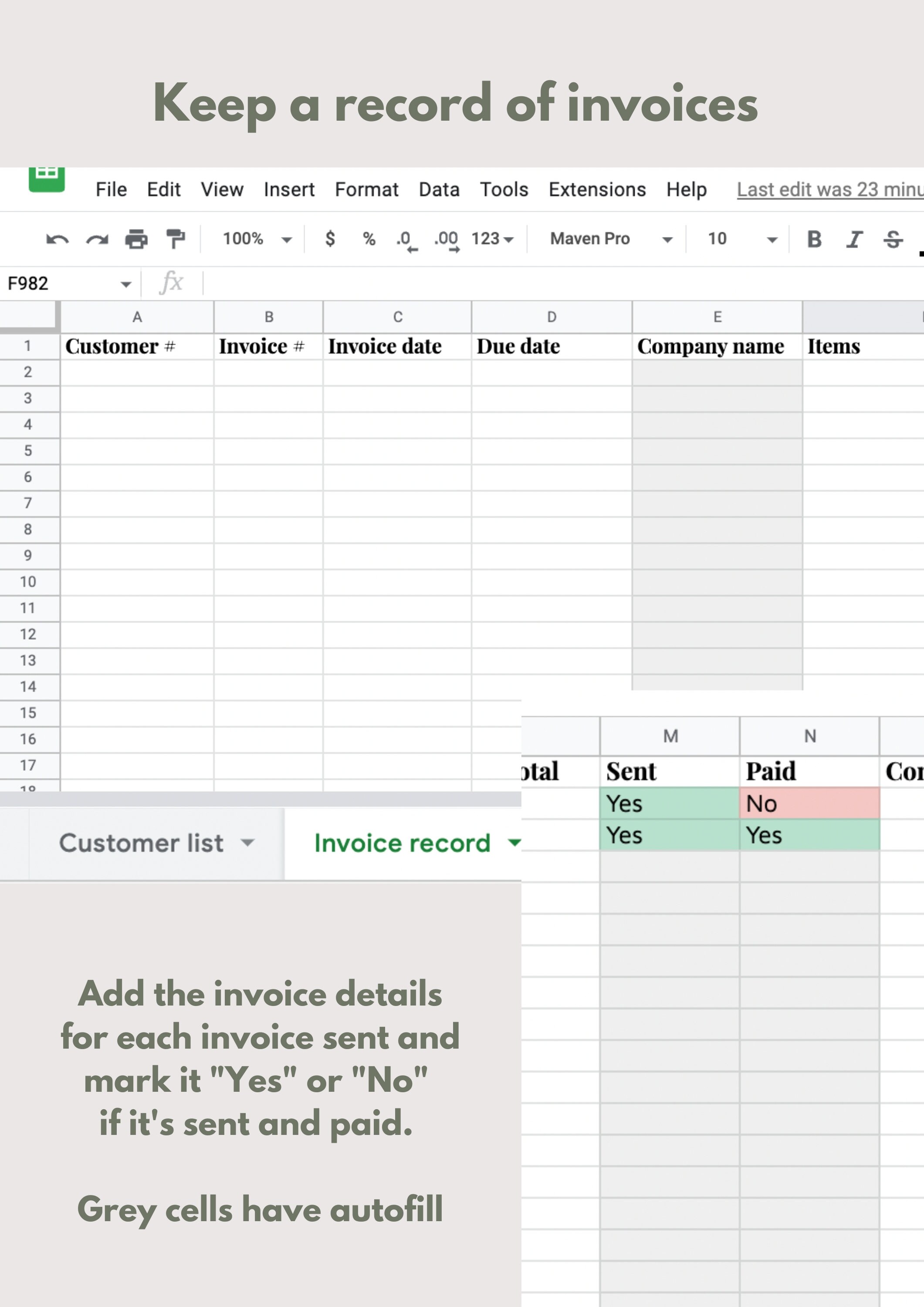This screenshot has height=1307, width=924.
Task: Redo the last action
Action: 96,239
